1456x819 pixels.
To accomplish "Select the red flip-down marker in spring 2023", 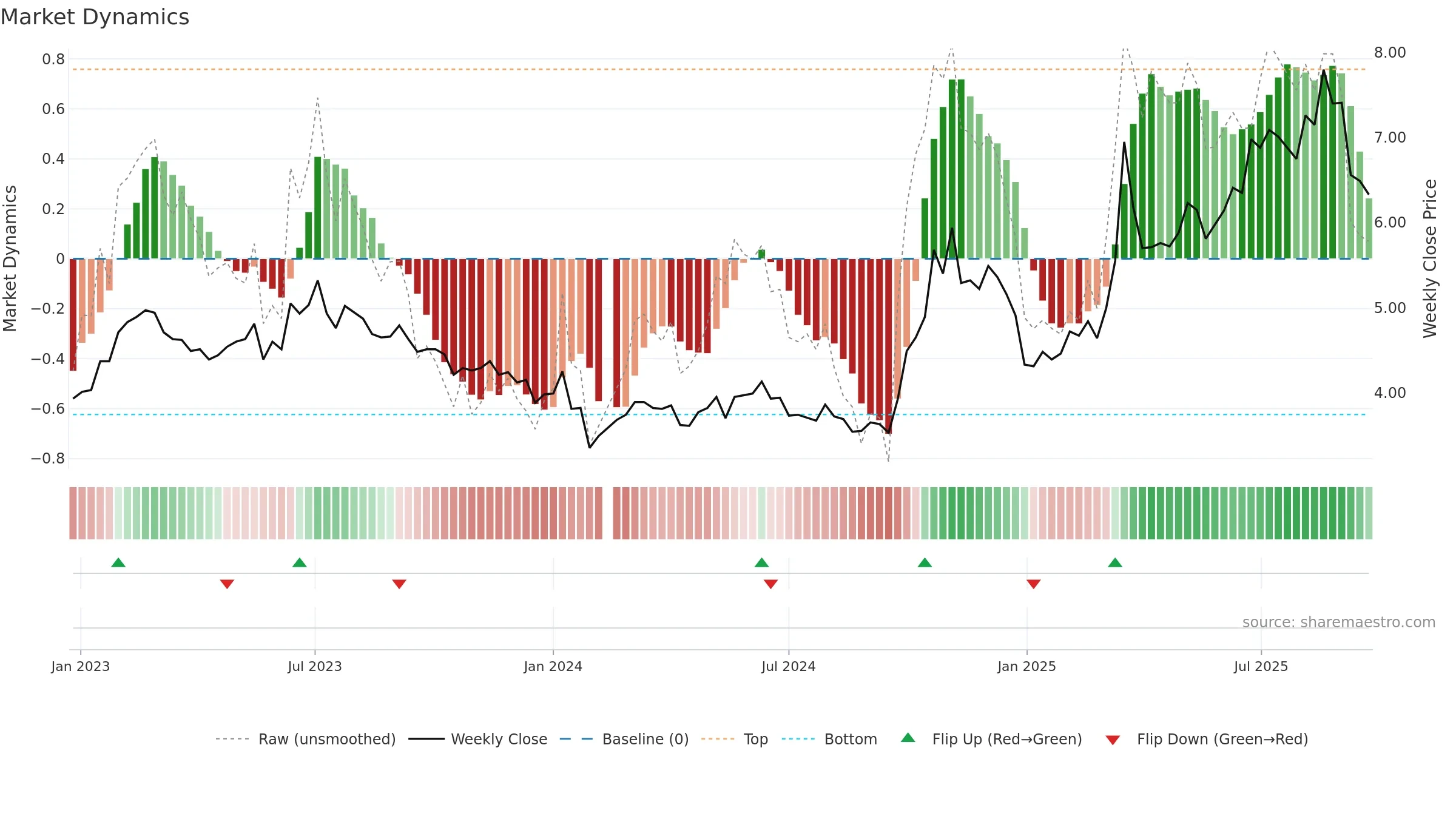I will click(x=227, y=584).
